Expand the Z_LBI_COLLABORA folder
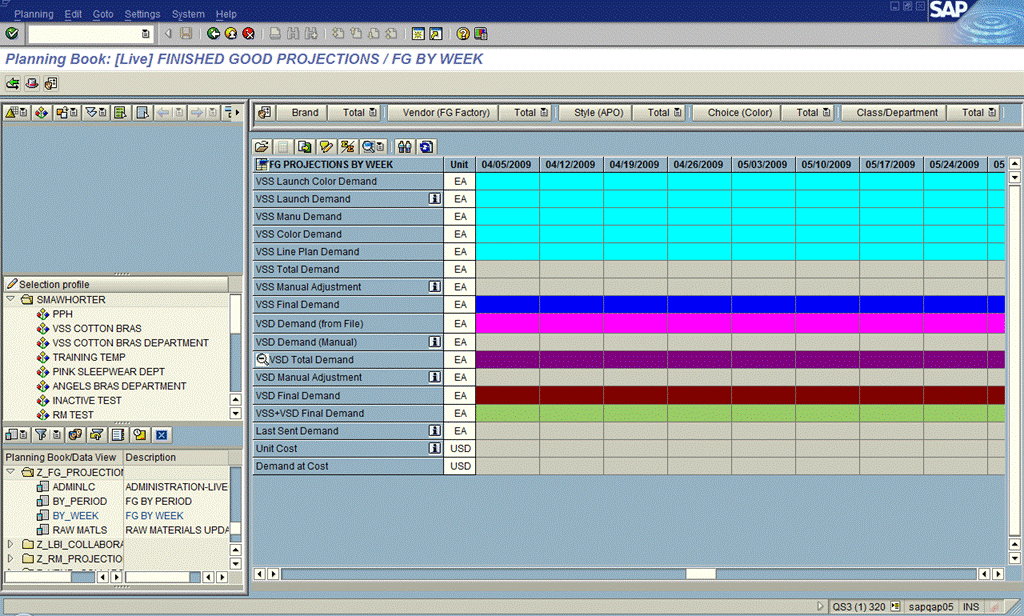The image size is (1024, 616). 10,543
